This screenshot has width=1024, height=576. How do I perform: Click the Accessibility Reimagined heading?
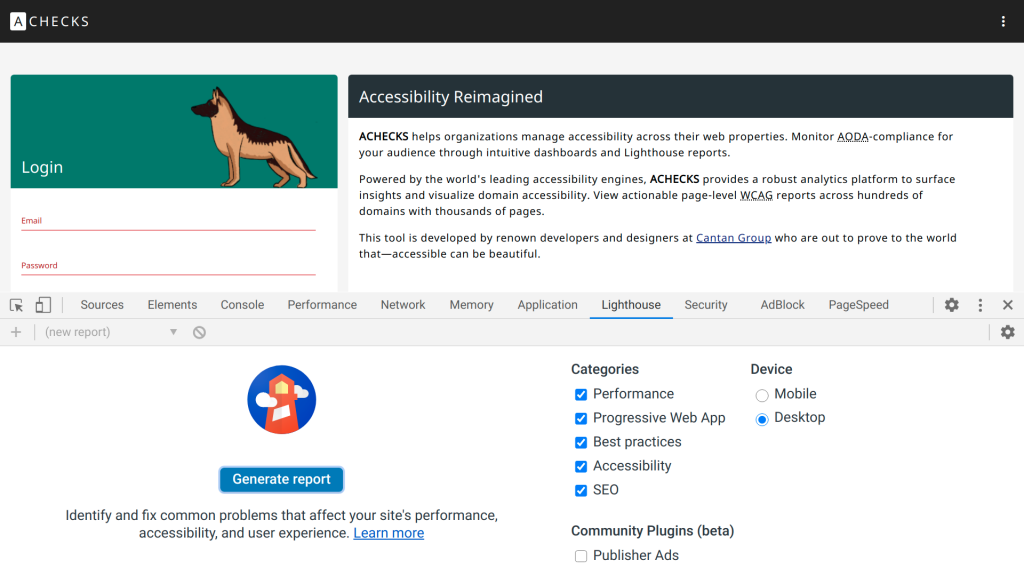pos(451,97)
